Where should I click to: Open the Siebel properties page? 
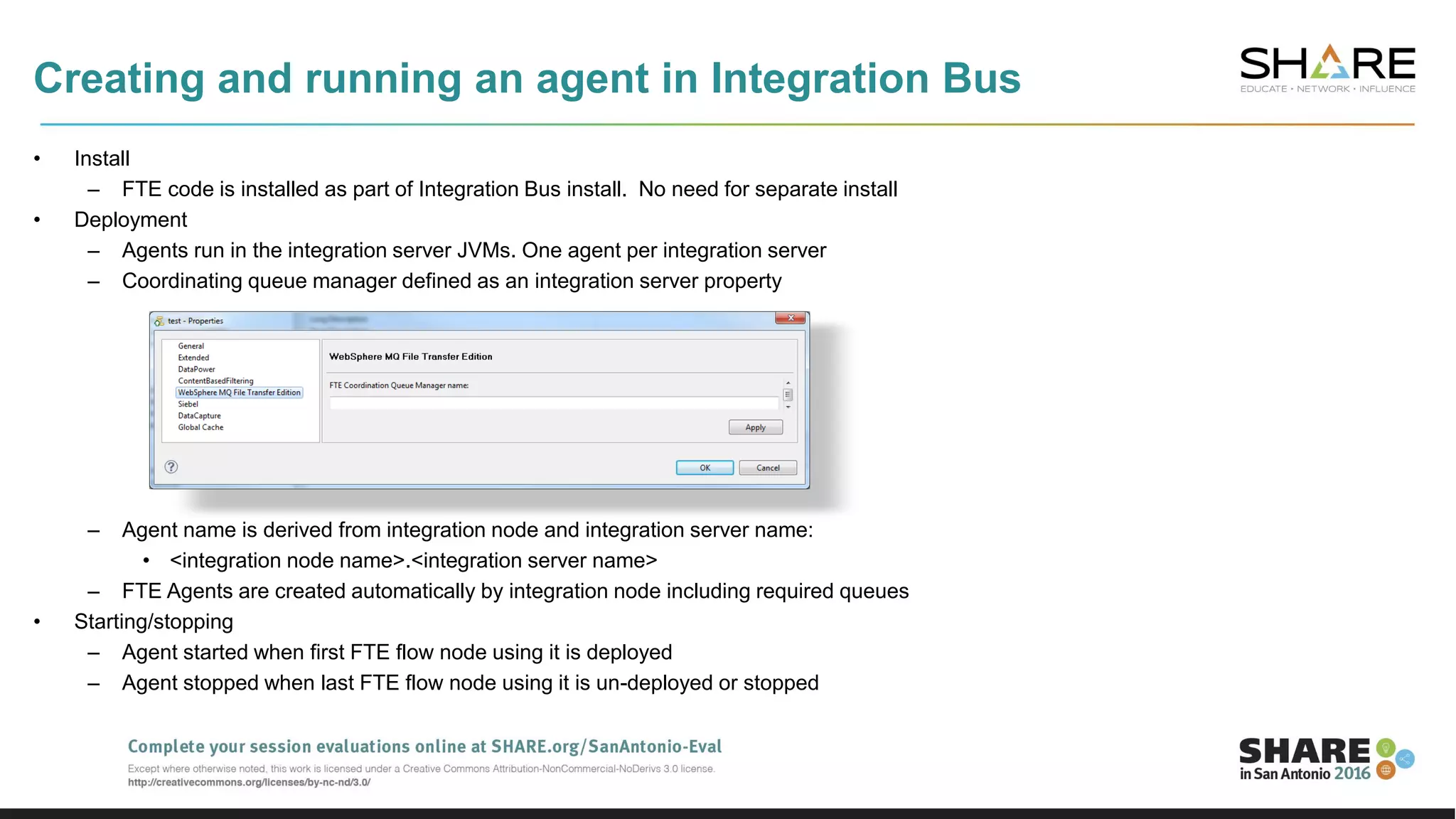click(x=188, y=404)
